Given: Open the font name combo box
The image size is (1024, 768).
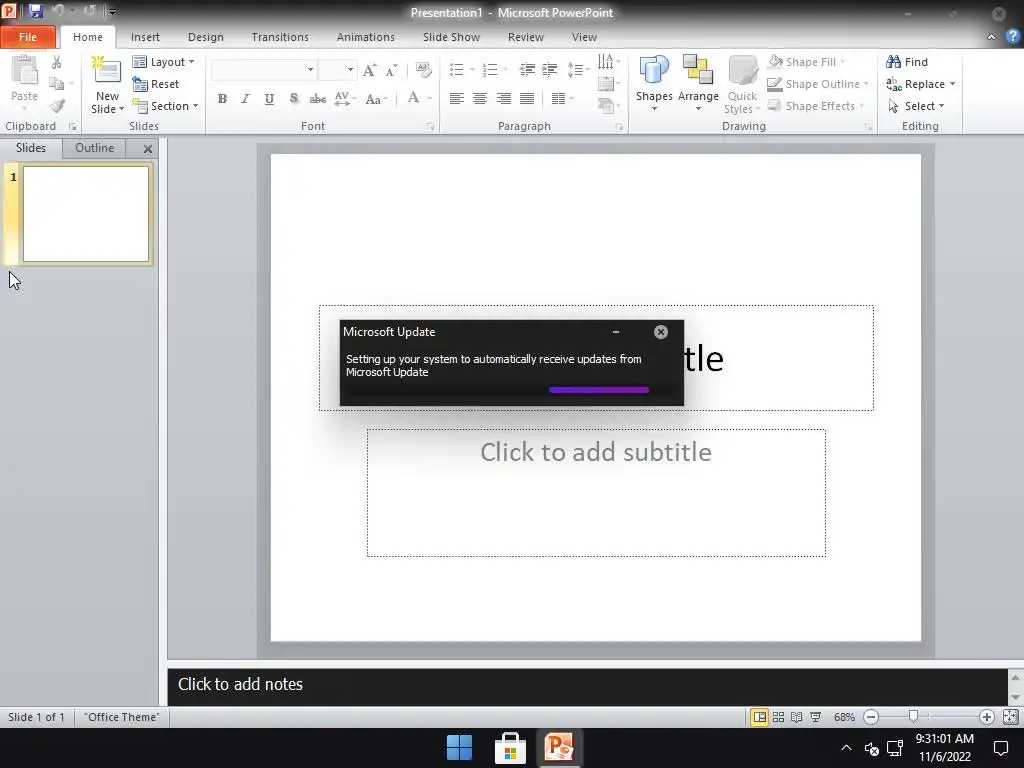Looking at the screenshot, I should coord(264,70).
